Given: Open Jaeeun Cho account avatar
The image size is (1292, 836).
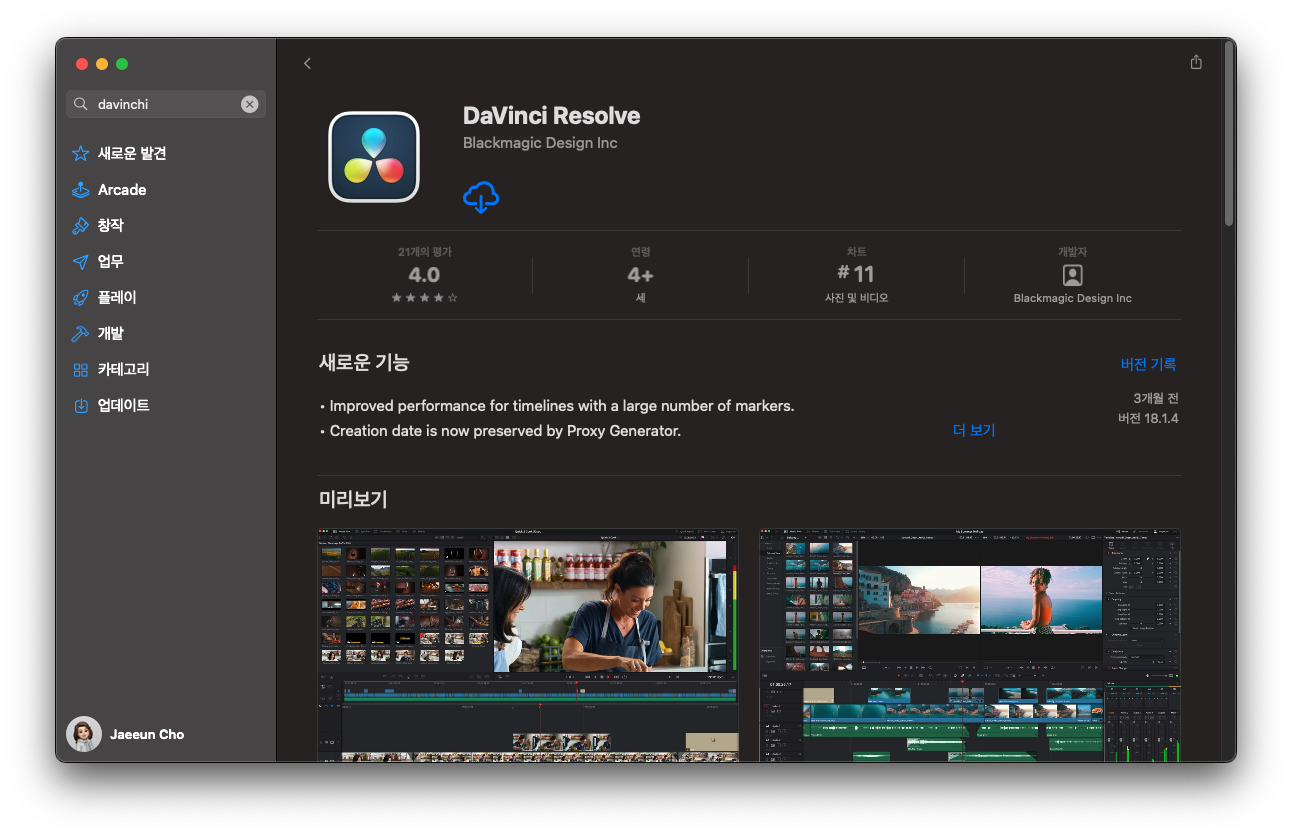Looking at the screenshot, I should pos(84,734).
